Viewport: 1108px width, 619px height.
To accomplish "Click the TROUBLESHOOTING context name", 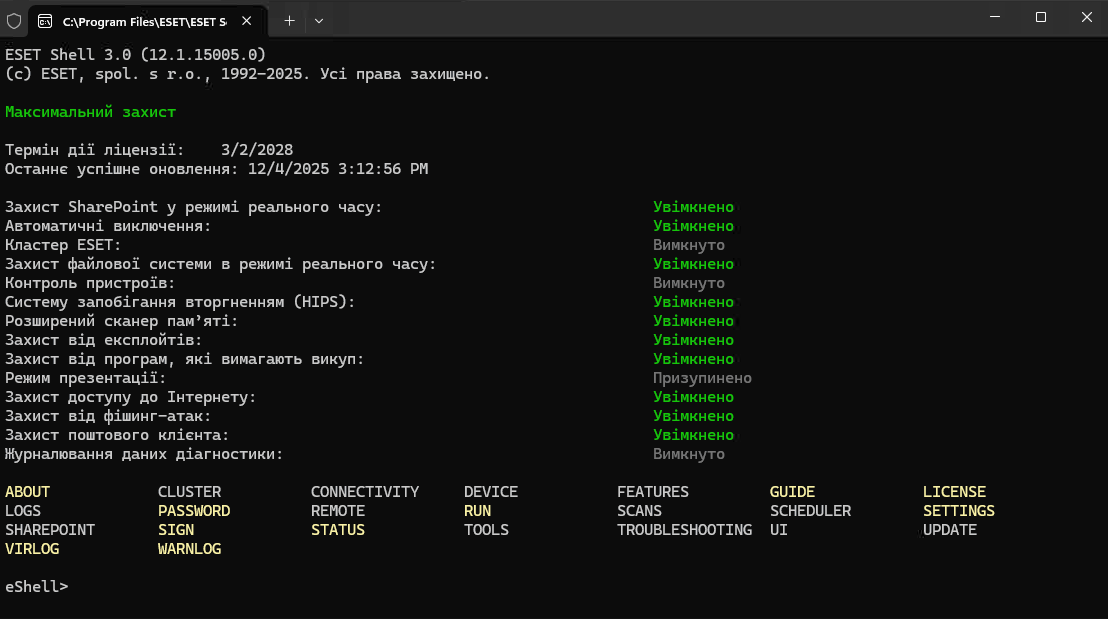I will click(x=684, y=530).
